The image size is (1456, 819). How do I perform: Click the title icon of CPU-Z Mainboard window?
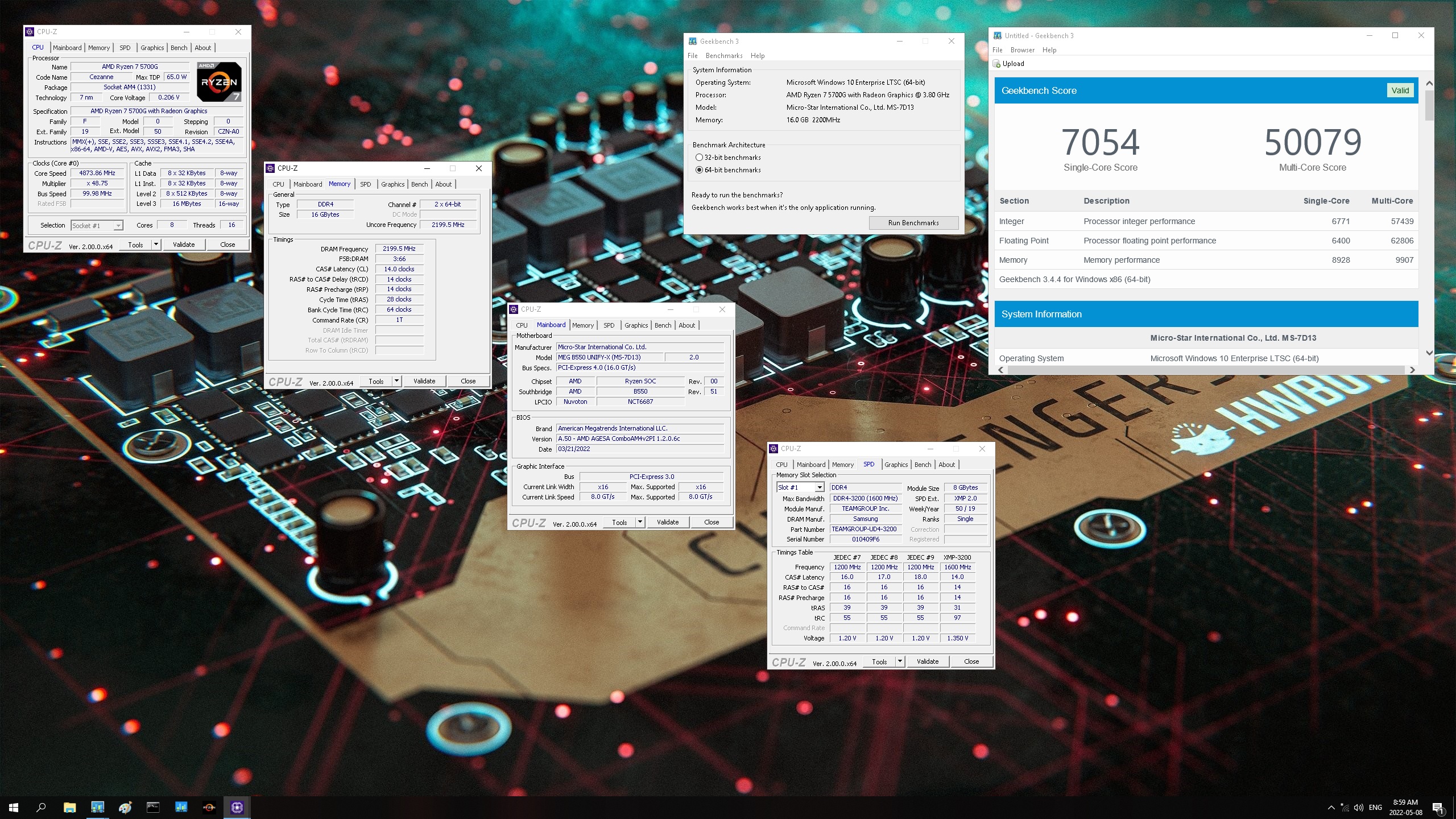coord(514,309)
